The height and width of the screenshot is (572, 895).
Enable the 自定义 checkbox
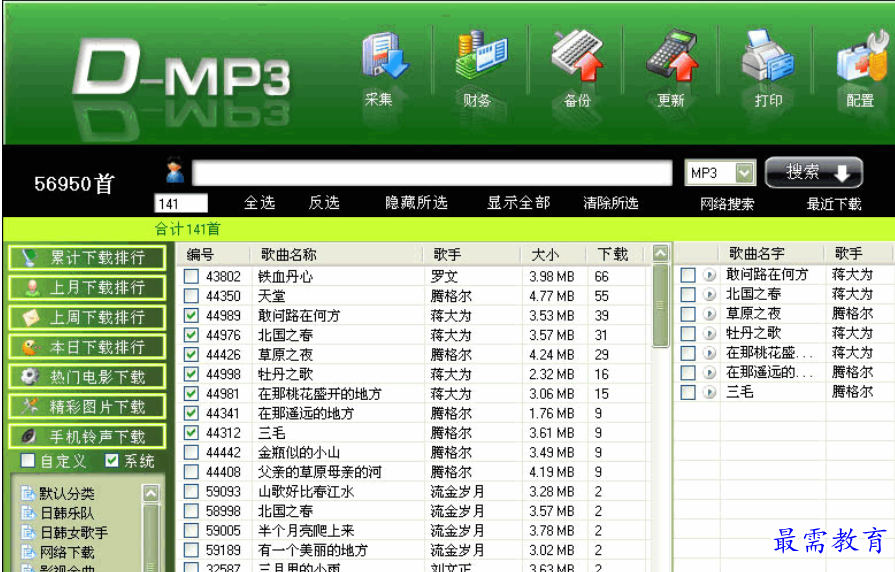coord(28,462)
